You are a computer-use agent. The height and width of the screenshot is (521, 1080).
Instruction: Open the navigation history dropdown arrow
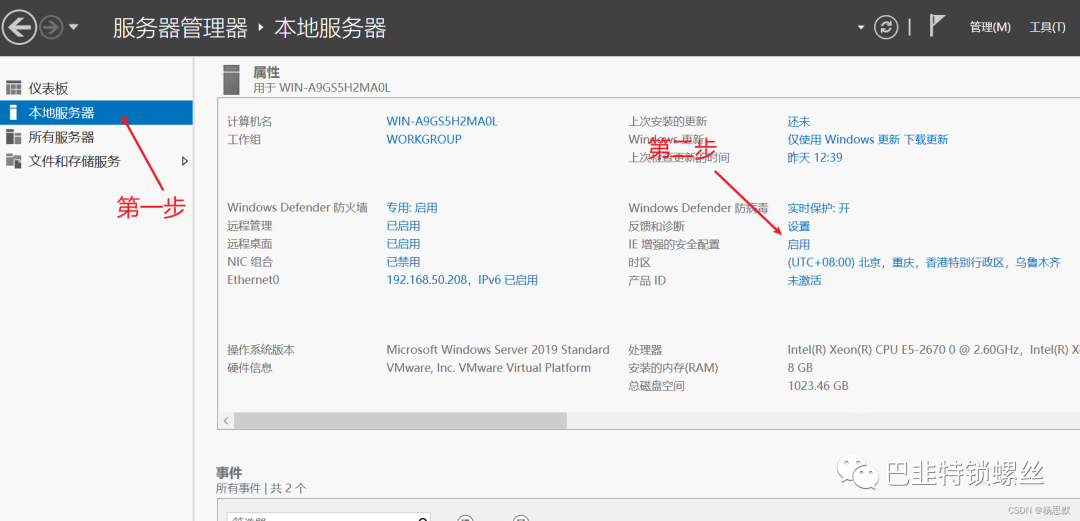tap(73, 28)
